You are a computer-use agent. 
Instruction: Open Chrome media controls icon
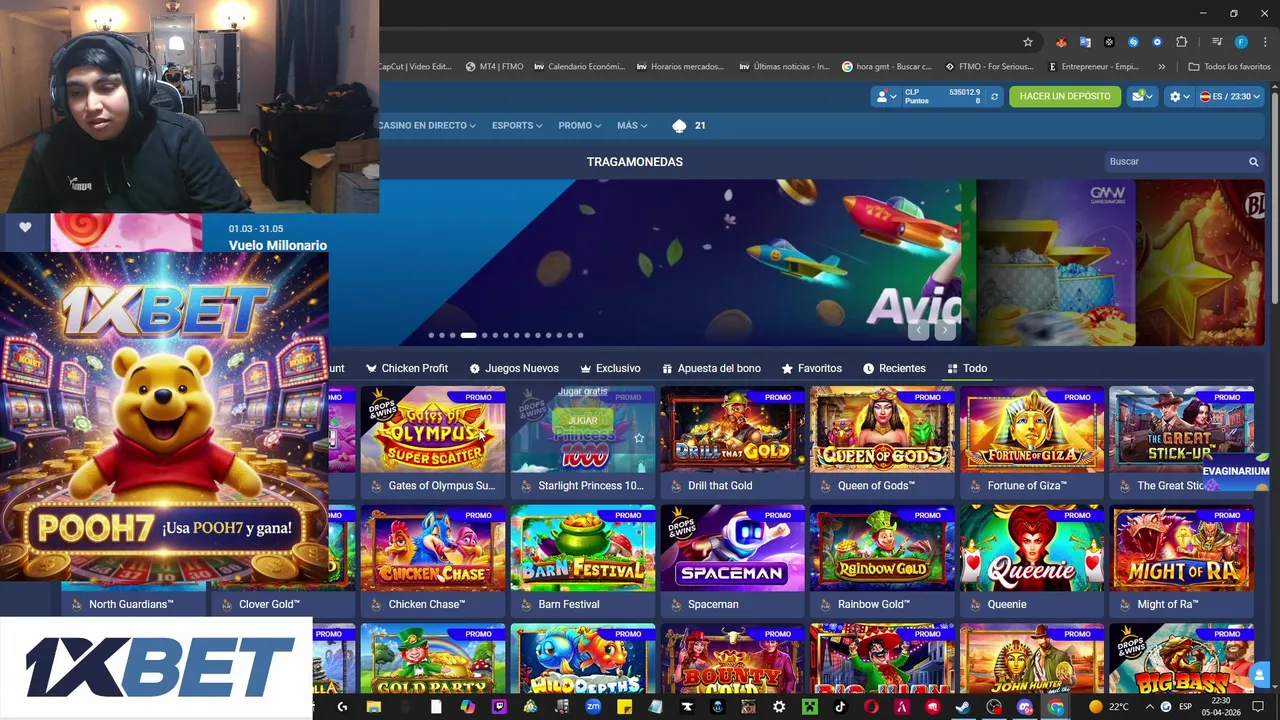click(x=1217, y=42)
